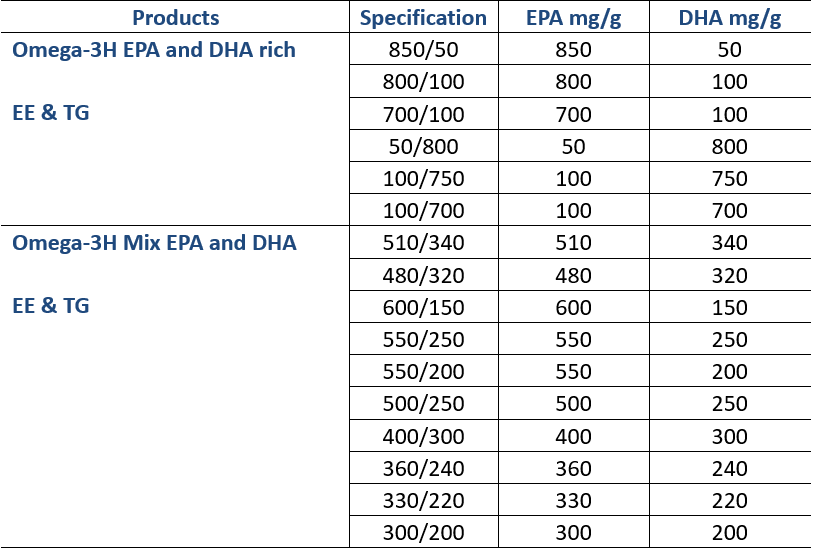Click the DHA value 800 cell

click(729, 147)
